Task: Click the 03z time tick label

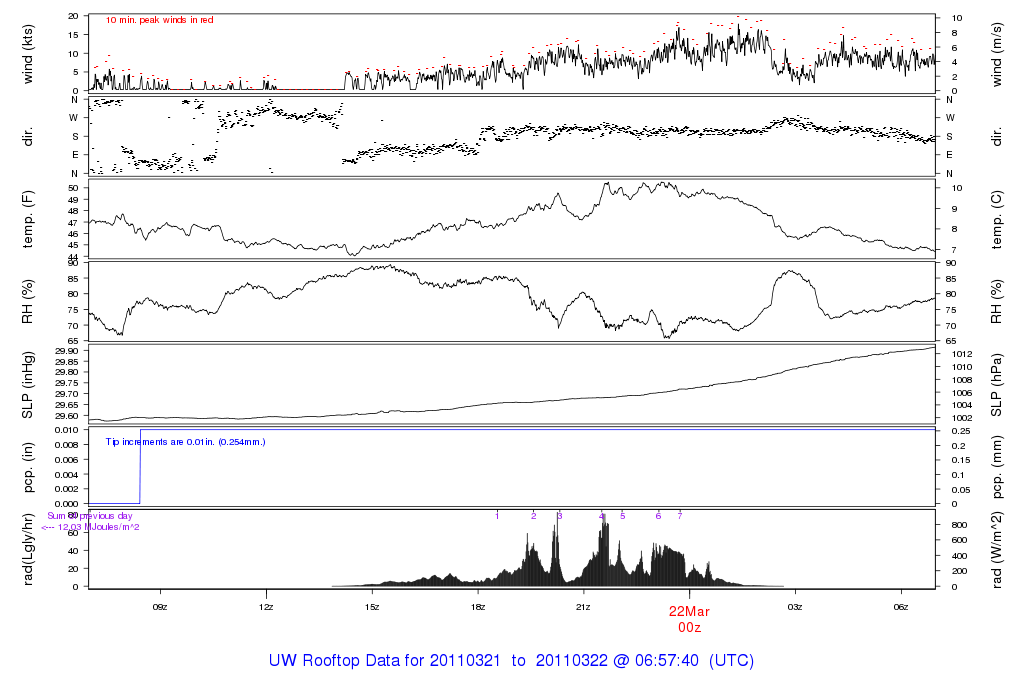Action: tap(795, 607)
